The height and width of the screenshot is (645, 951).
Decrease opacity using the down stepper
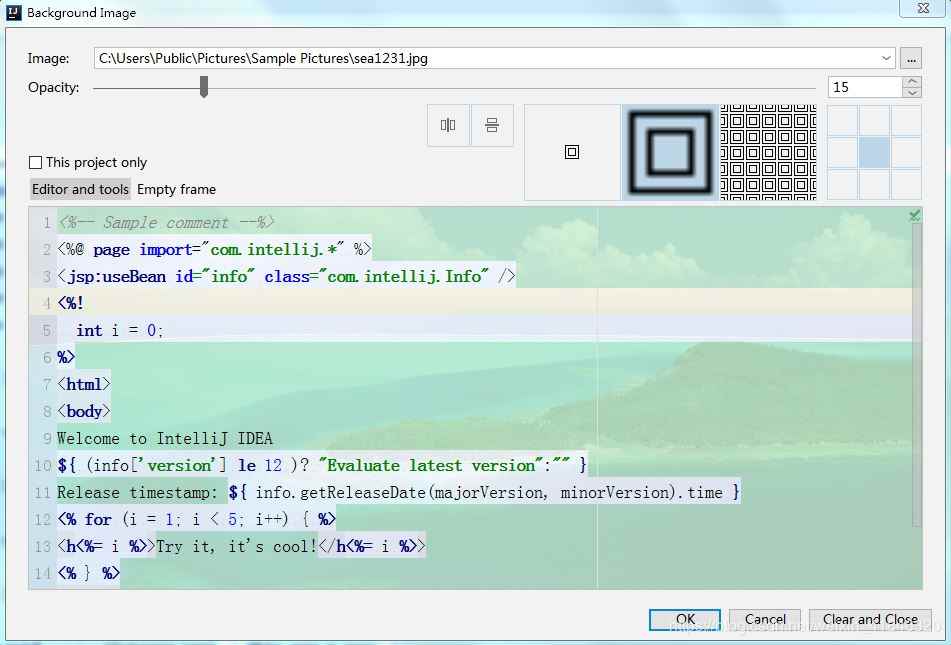(913, 93)
